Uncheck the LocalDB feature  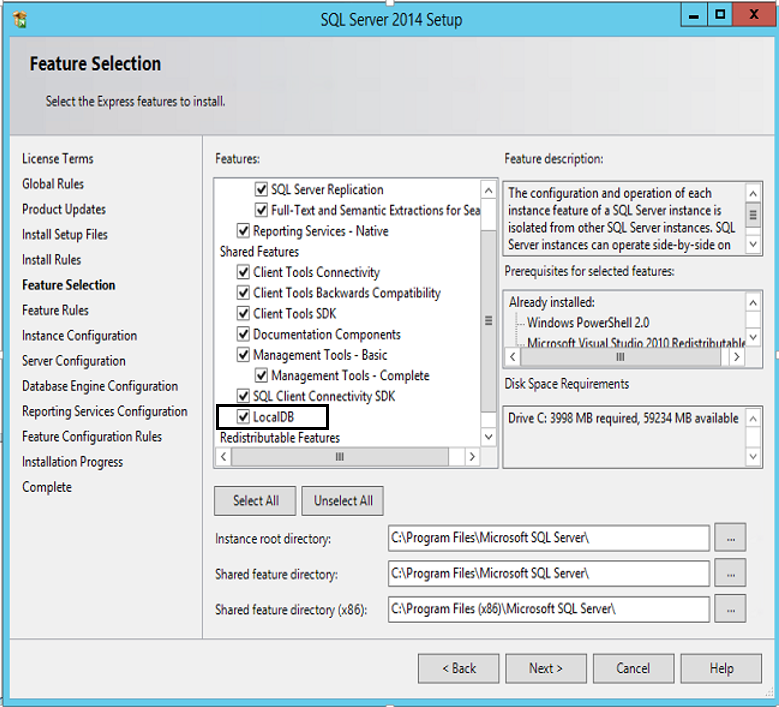(x=243, y=417)
